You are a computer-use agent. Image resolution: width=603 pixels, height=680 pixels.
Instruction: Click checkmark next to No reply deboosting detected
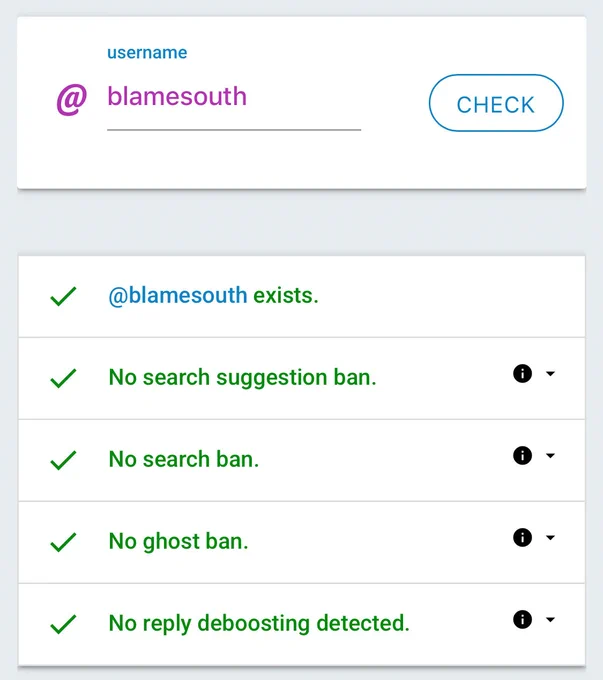tap(63, 624)
